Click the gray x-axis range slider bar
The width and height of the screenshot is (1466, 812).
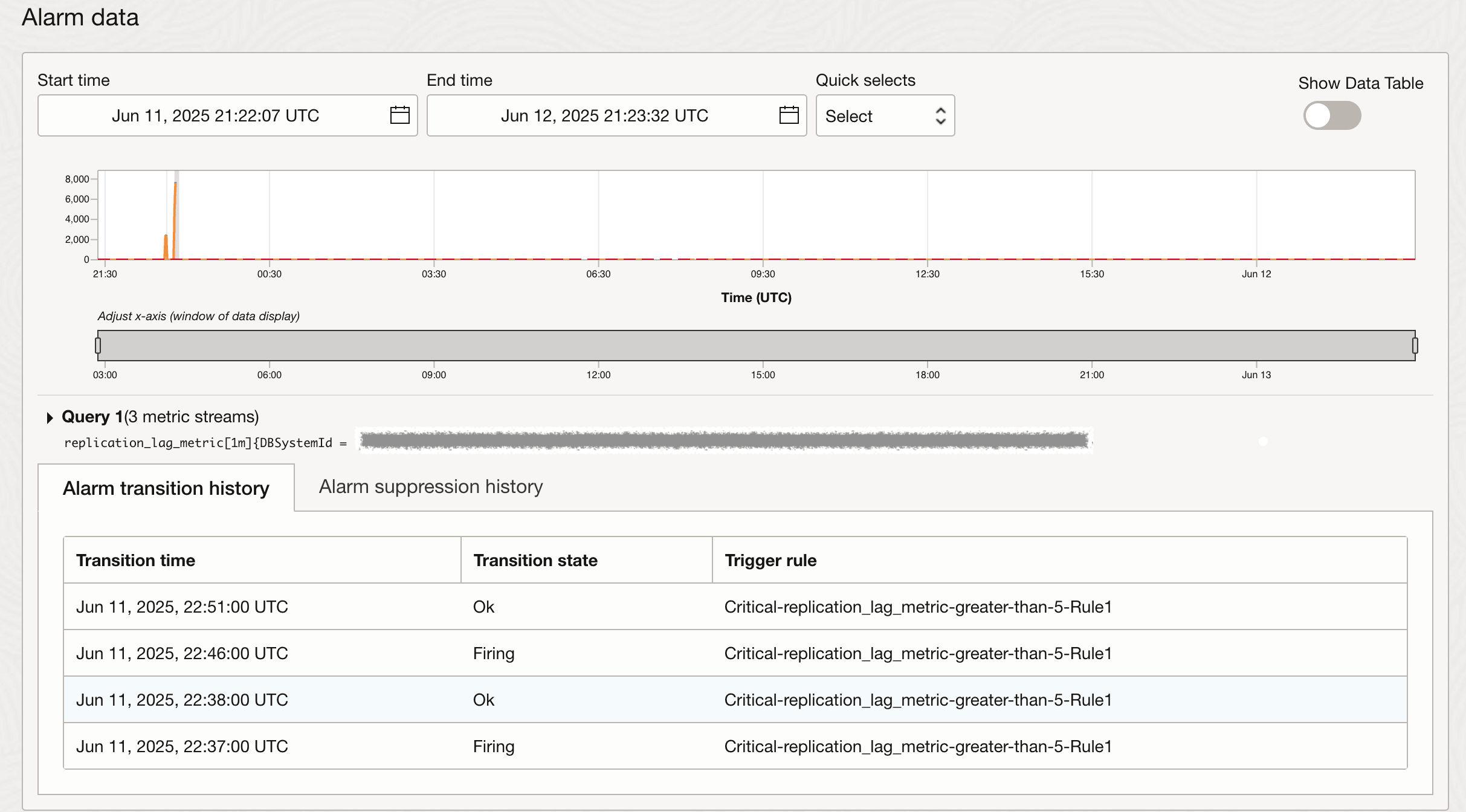coord(755,346)
